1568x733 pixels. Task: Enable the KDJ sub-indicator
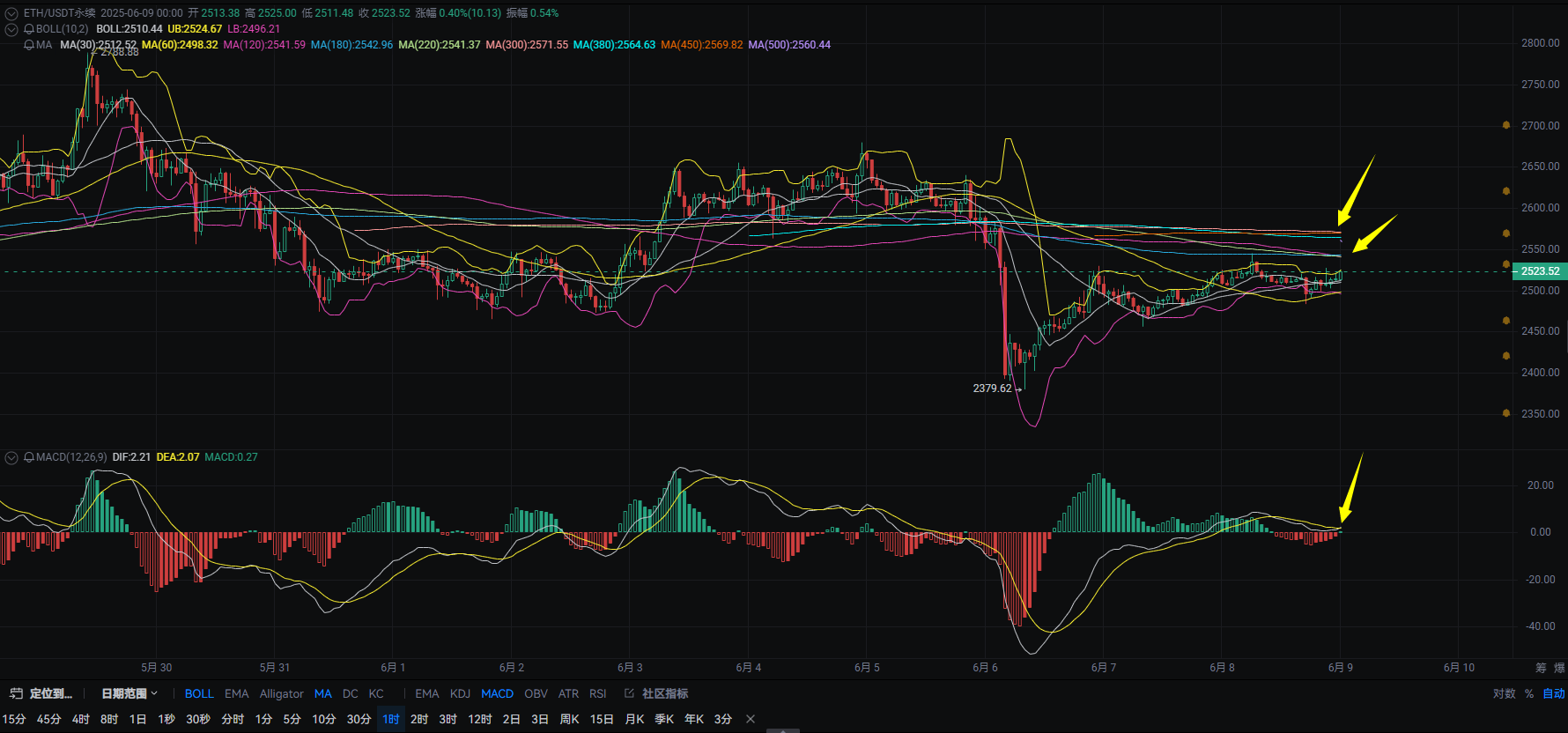pyautogui.click(x=460, y=693)
